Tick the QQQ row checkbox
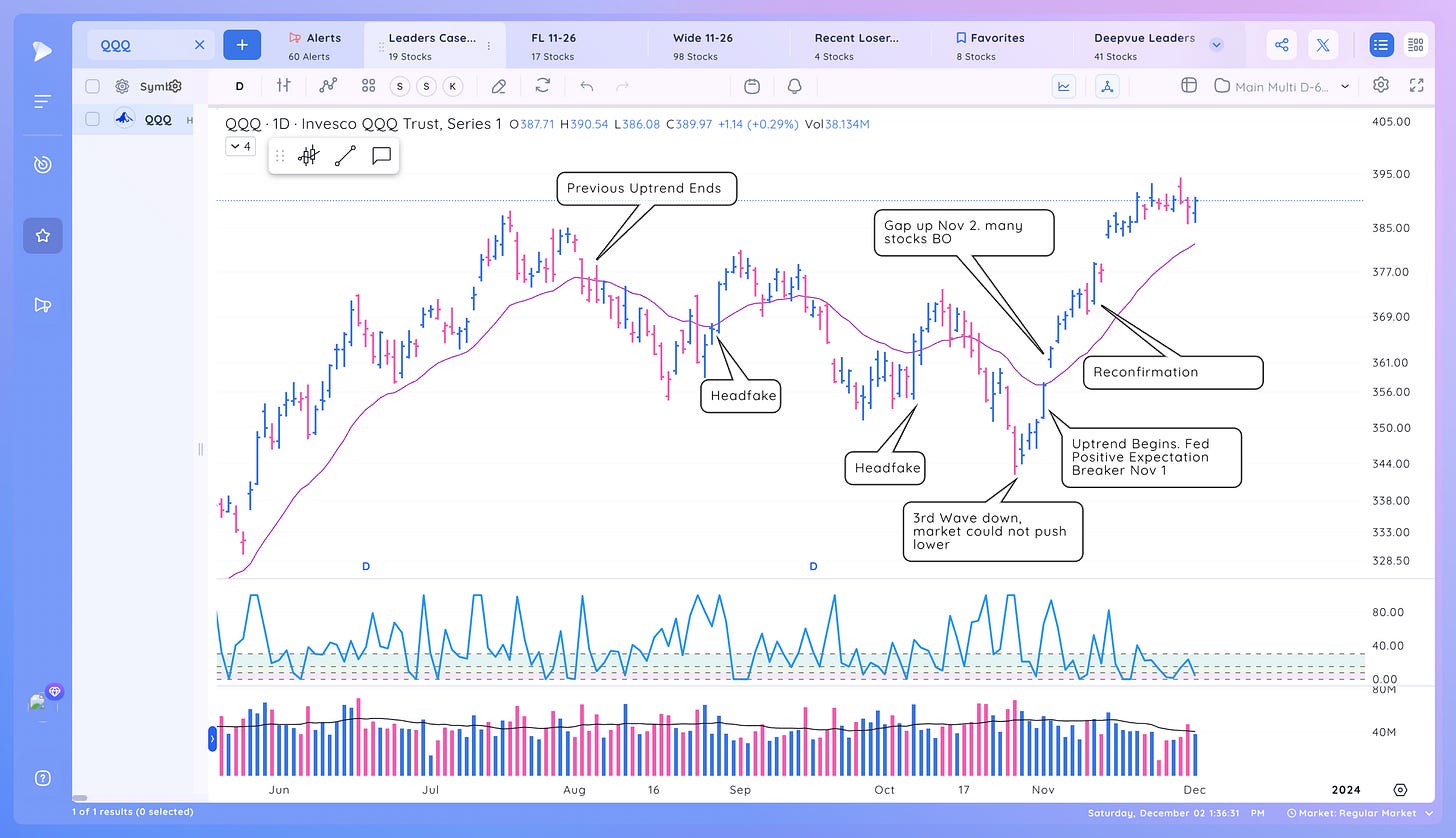The width and height of the screenshot is (1456, 838). [x=92, y=119]
